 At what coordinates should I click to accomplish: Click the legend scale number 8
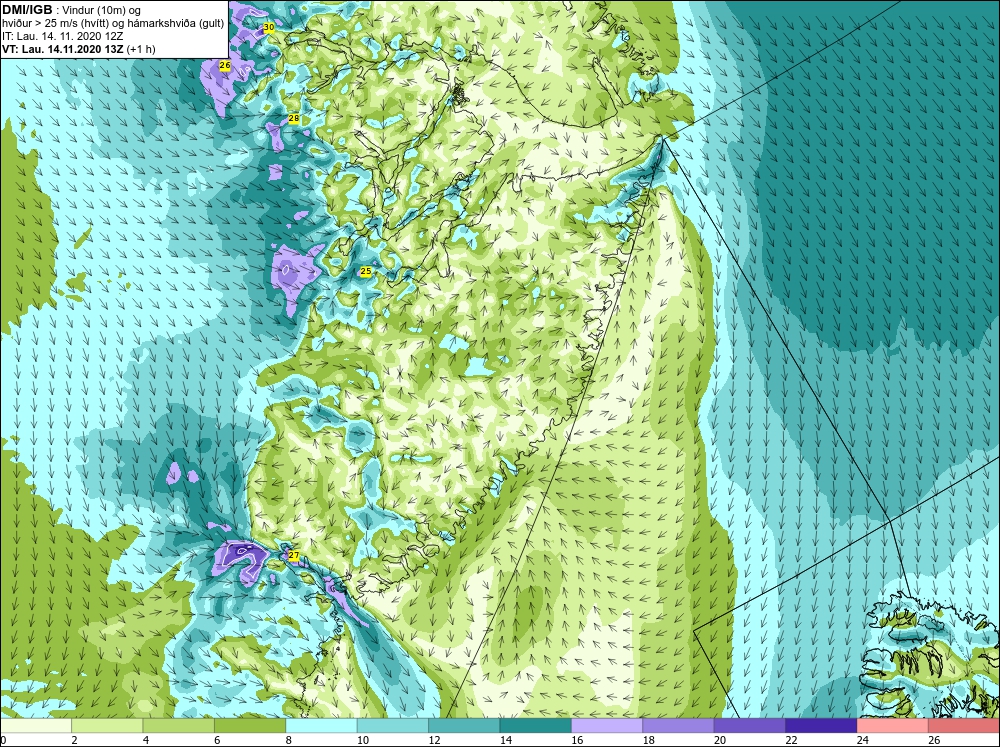[x=289, y=740]
